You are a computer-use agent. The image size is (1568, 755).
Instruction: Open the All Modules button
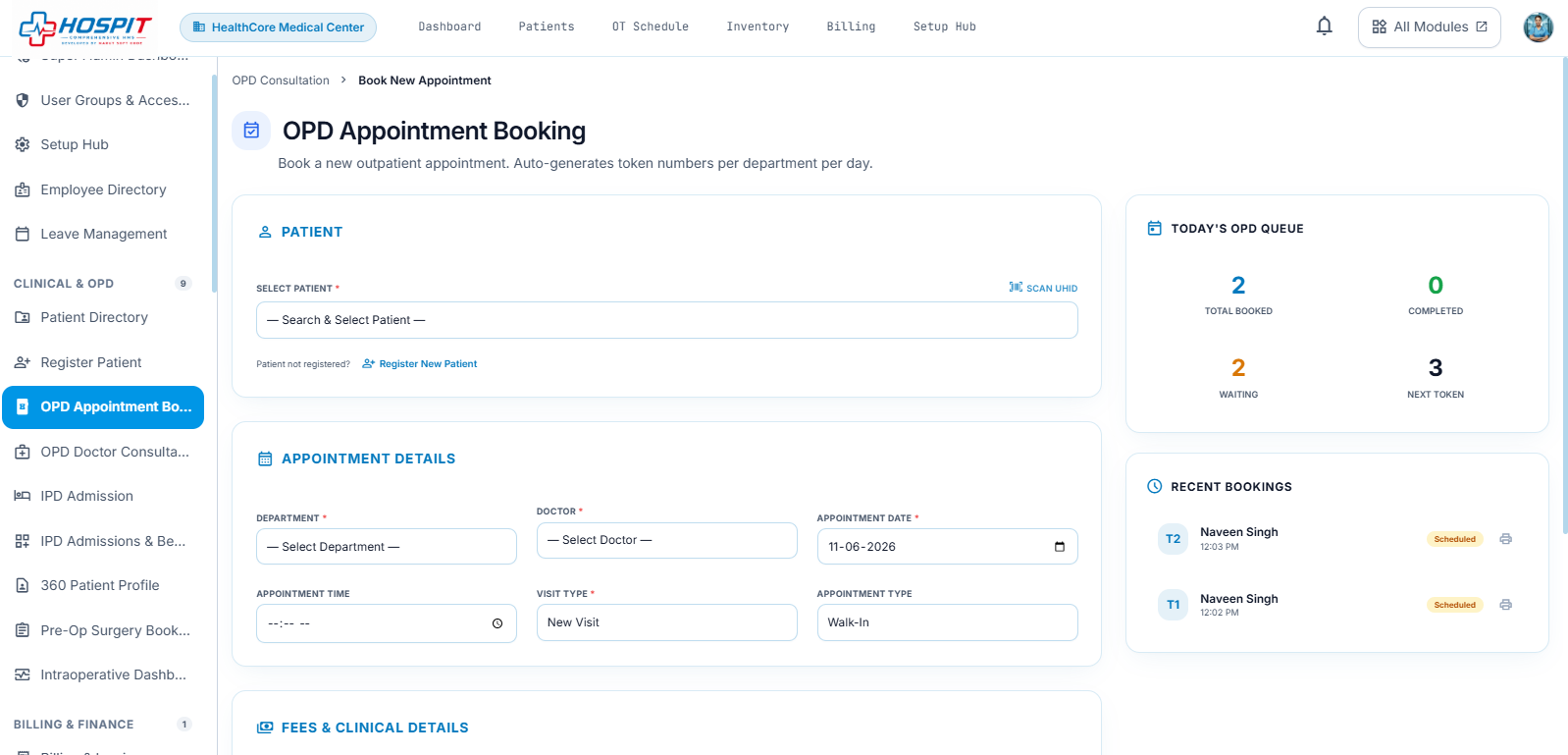pyautogui.click(x=1429, y=27)
